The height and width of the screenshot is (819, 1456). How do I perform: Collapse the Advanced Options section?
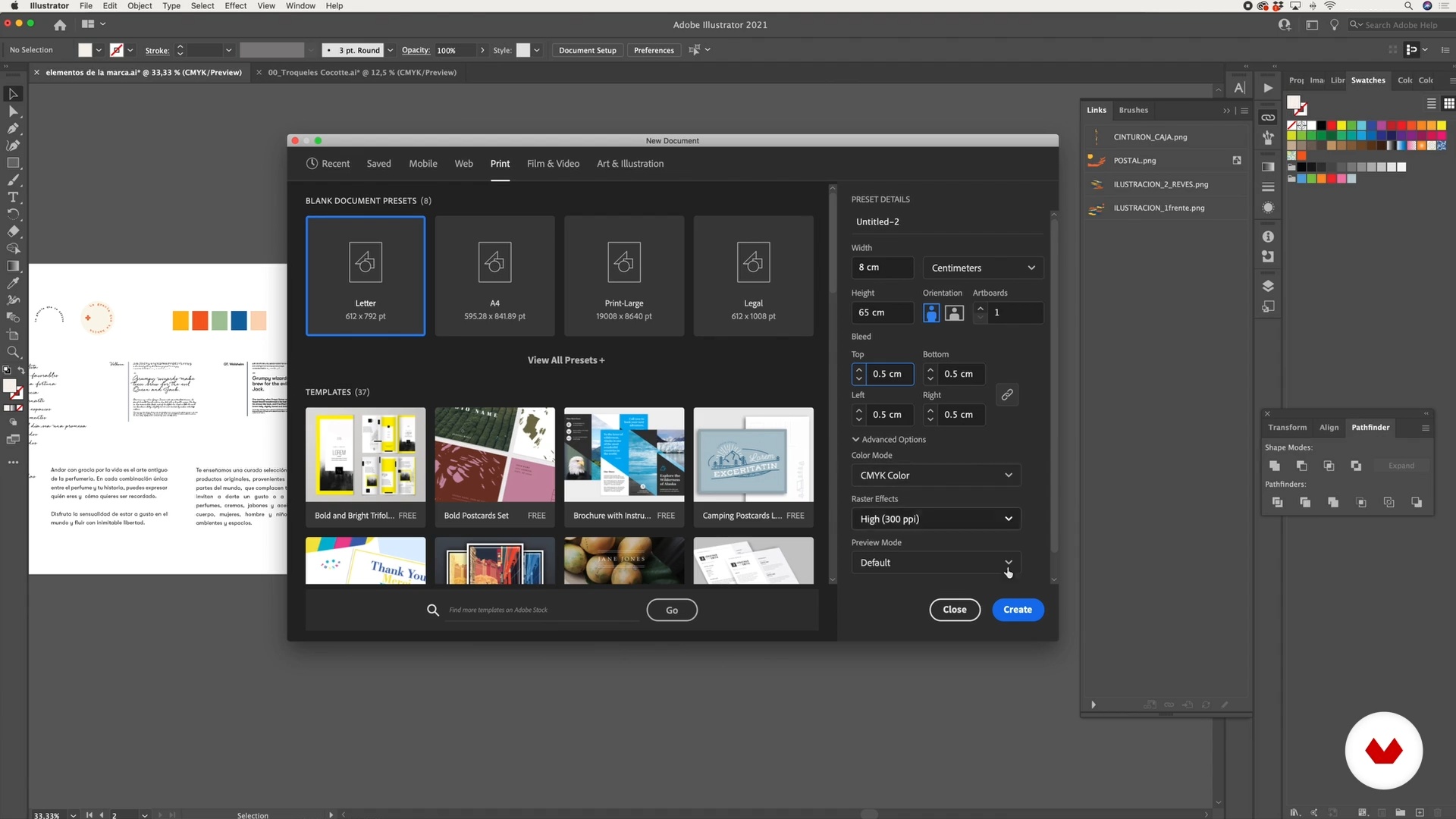pyautogui.click(x=889, y=440)
